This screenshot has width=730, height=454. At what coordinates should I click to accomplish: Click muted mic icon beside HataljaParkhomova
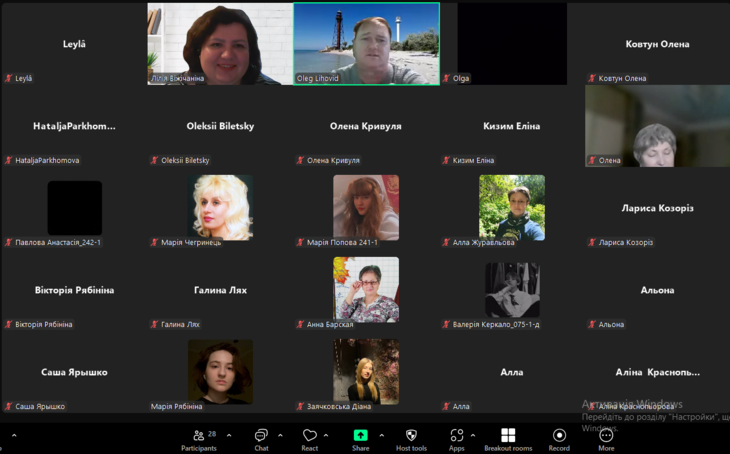pyautogui.click(x=8, y=160)
